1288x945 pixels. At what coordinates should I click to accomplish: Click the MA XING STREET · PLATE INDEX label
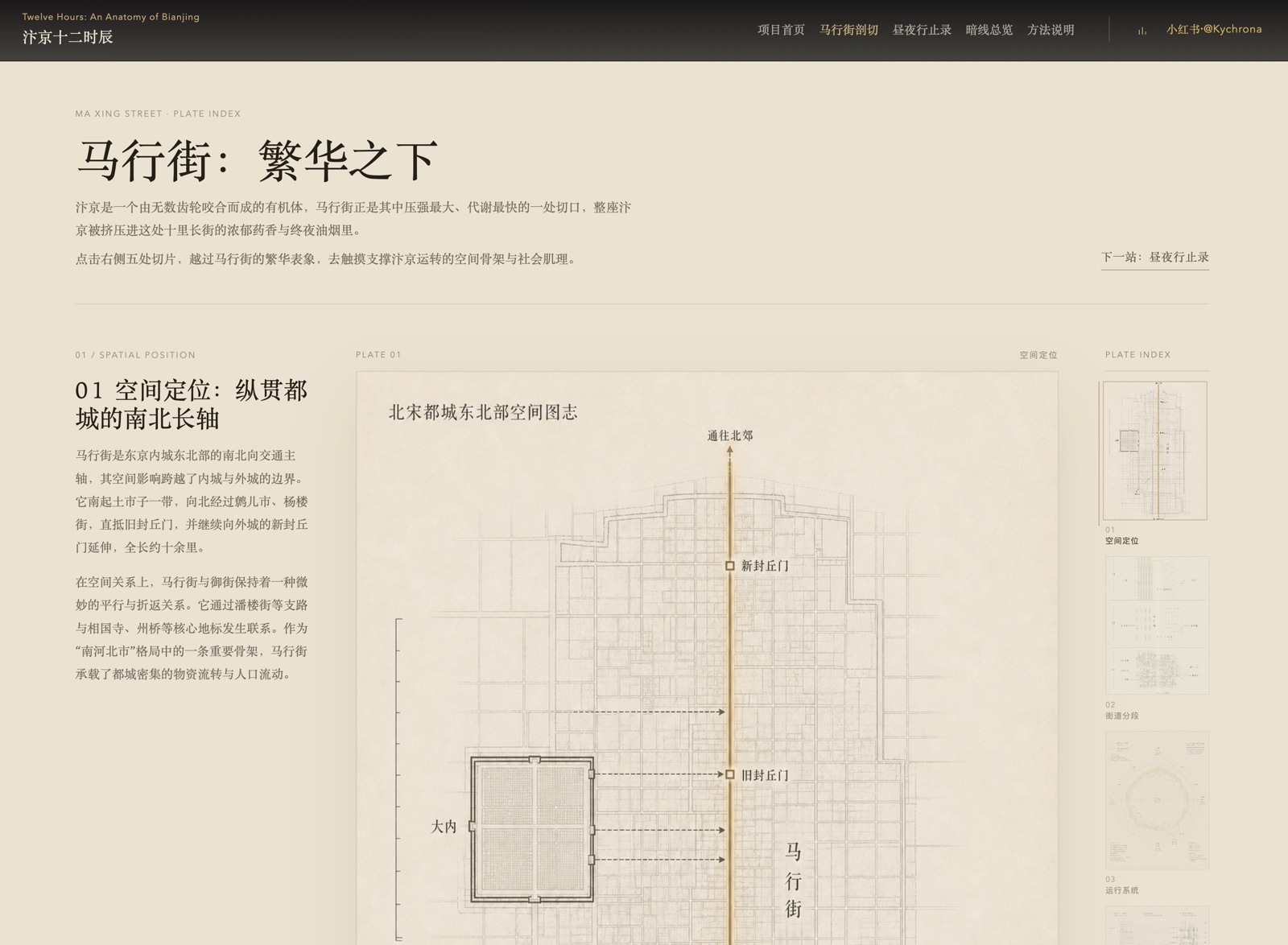pyautogui.click(x=158, y=113)
